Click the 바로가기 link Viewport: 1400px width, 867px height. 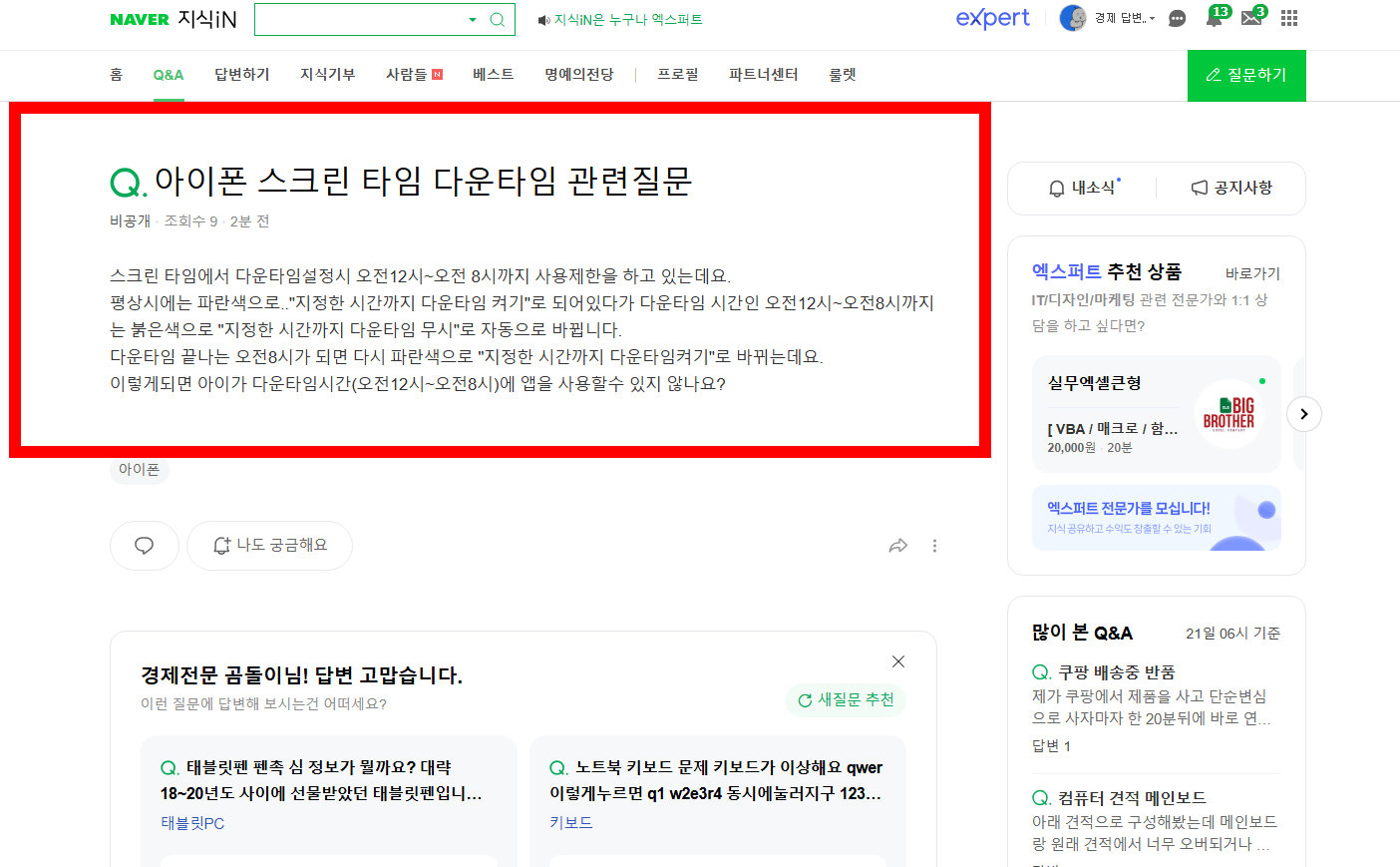click(x=1252, y=273)
